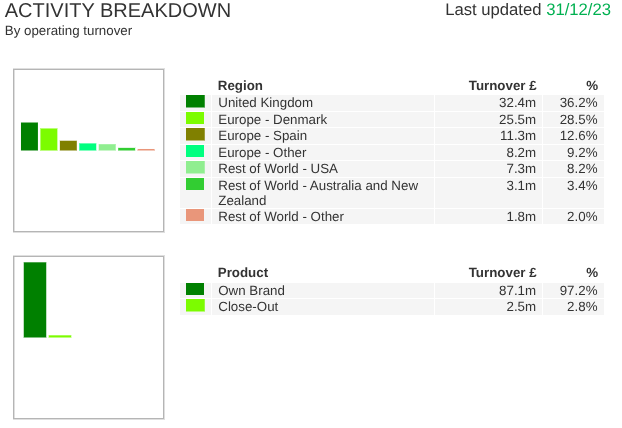
Task: Click the Last updated date 31/12/23
Action: pos(578,10)
